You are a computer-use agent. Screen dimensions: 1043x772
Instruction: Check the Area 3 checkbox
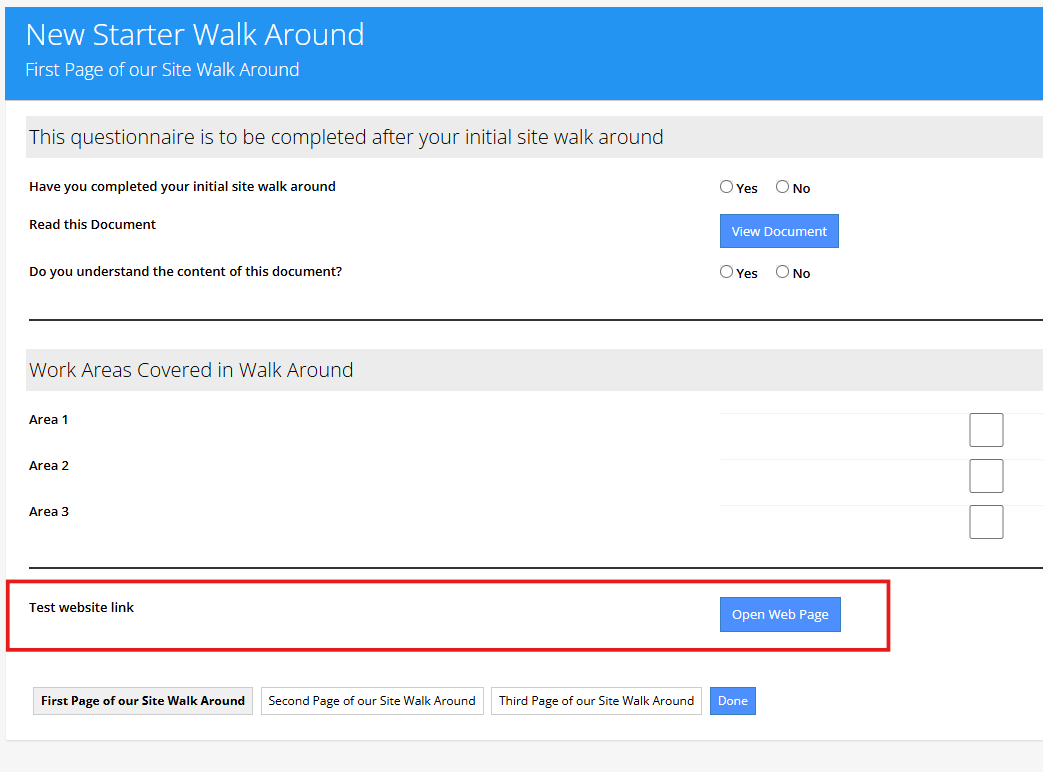pyautogui.click(x=986, y=521)
